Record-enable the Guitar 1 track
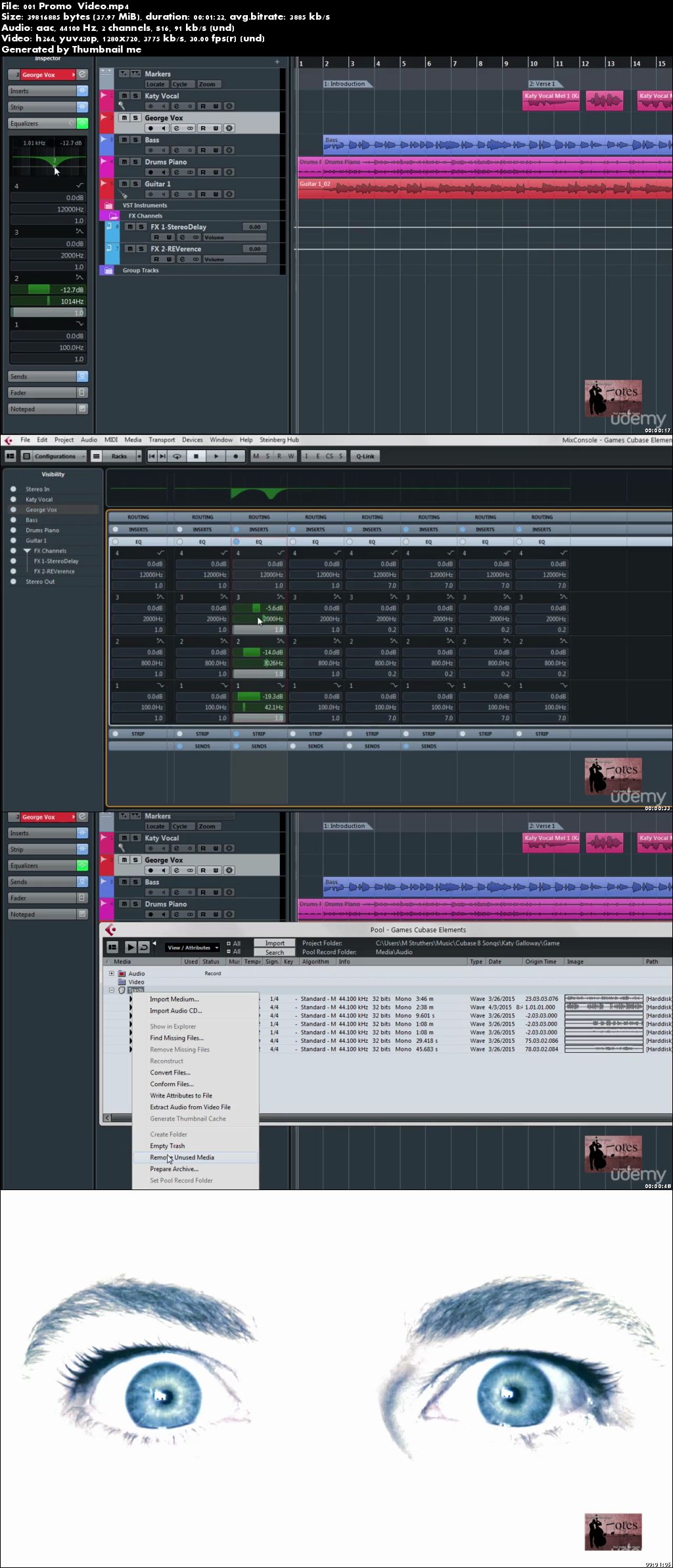The height and width of the screenshot is (1568, 673). click(151, 195)
